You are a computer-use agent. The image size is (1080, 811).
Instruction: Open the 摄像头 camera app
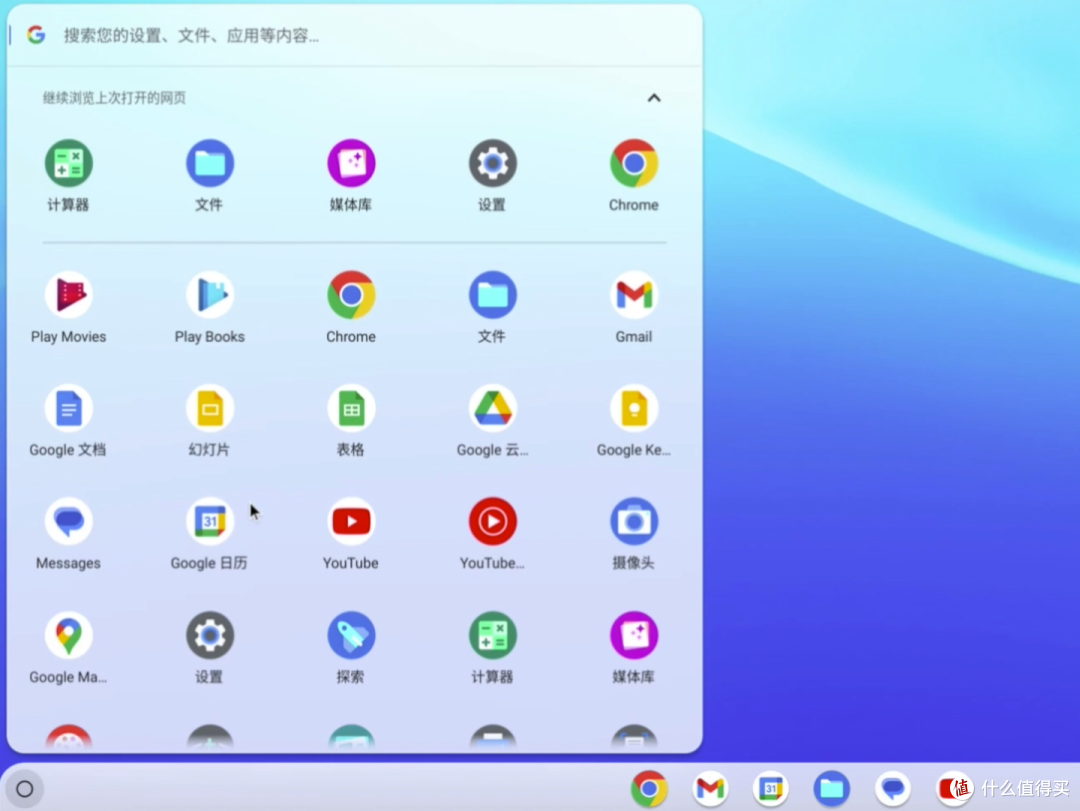click(x=633, y=521)
